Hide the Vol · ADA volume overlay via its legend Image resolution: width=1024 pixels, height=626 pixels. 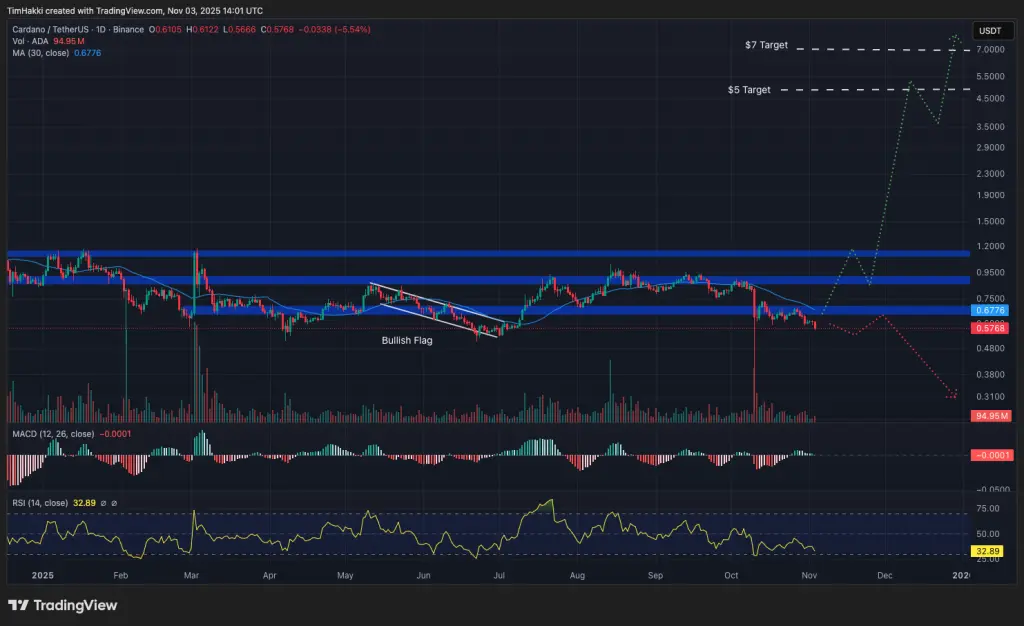pos(30,42)
